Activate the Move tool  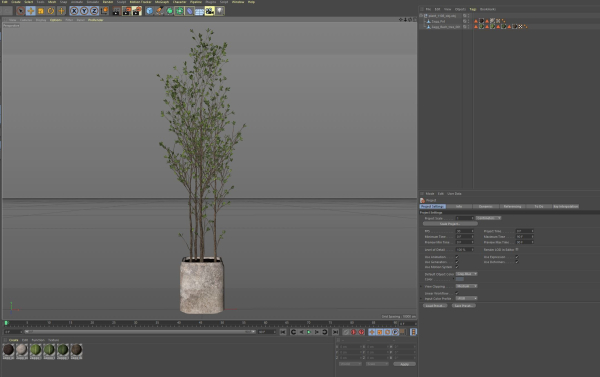click(31, 11)
